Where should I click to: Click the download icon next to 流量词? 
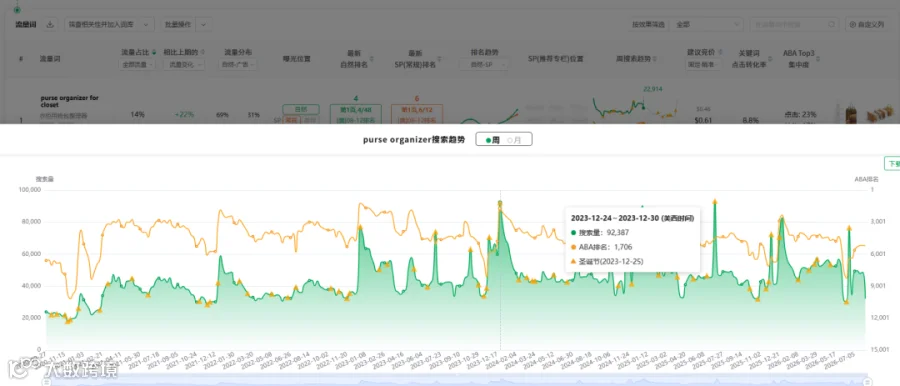tap(50, 24)
